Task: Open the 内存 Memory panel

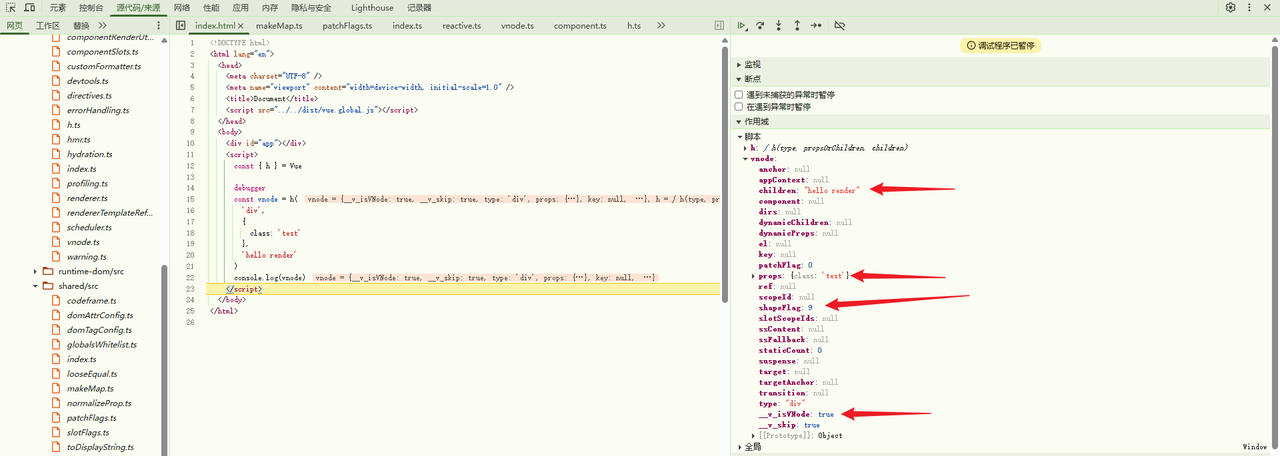Action: pyautogui.click(x=270, y=7)
